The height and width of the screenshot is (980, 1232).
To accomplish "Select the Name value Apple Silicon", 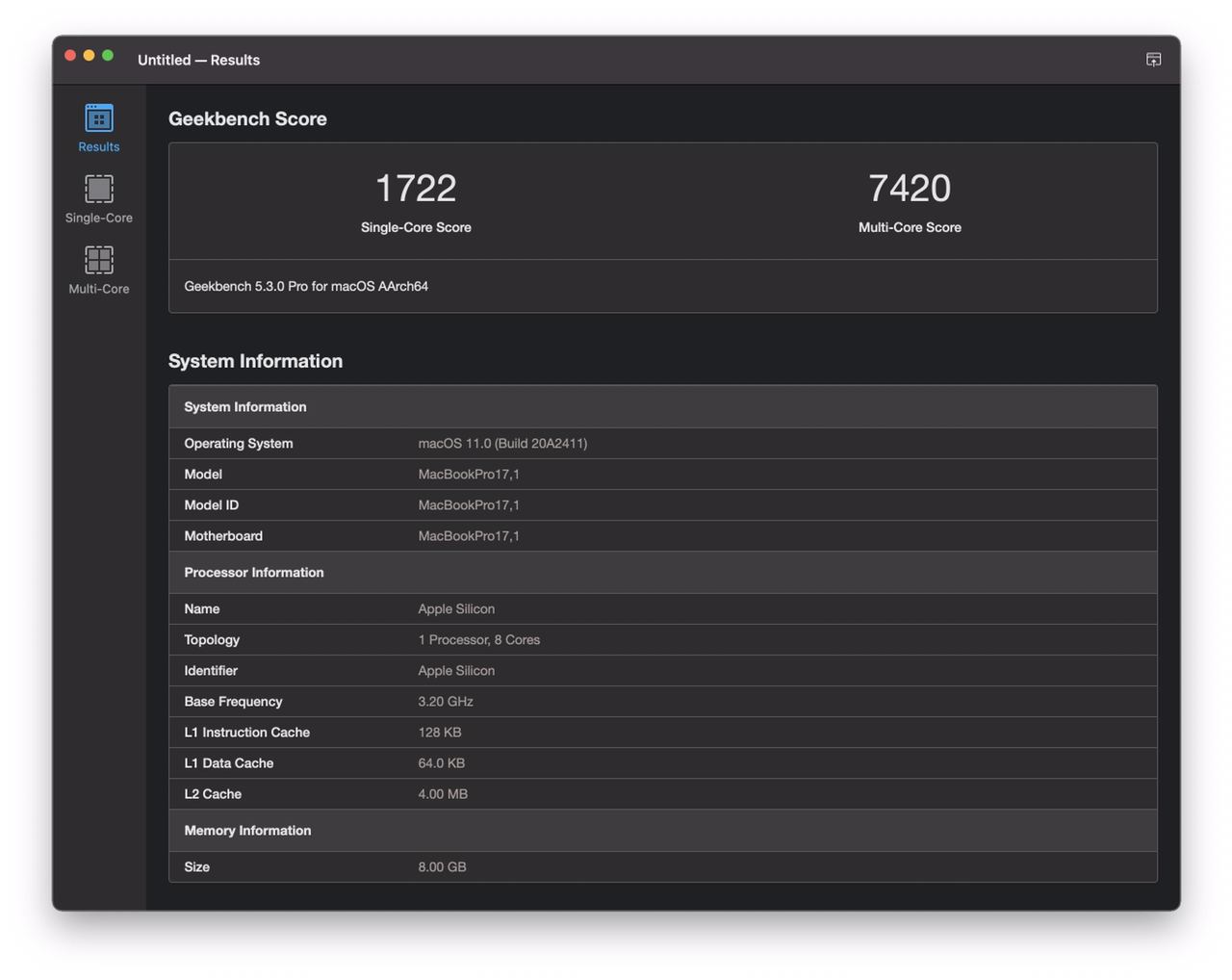I will (456, 608).
